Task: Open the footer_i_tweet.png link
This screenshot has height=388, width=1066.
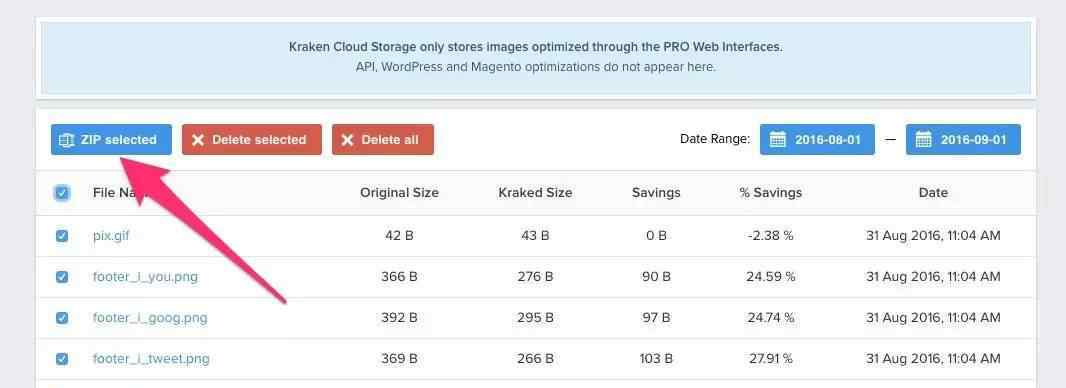Action: (151, 358)
